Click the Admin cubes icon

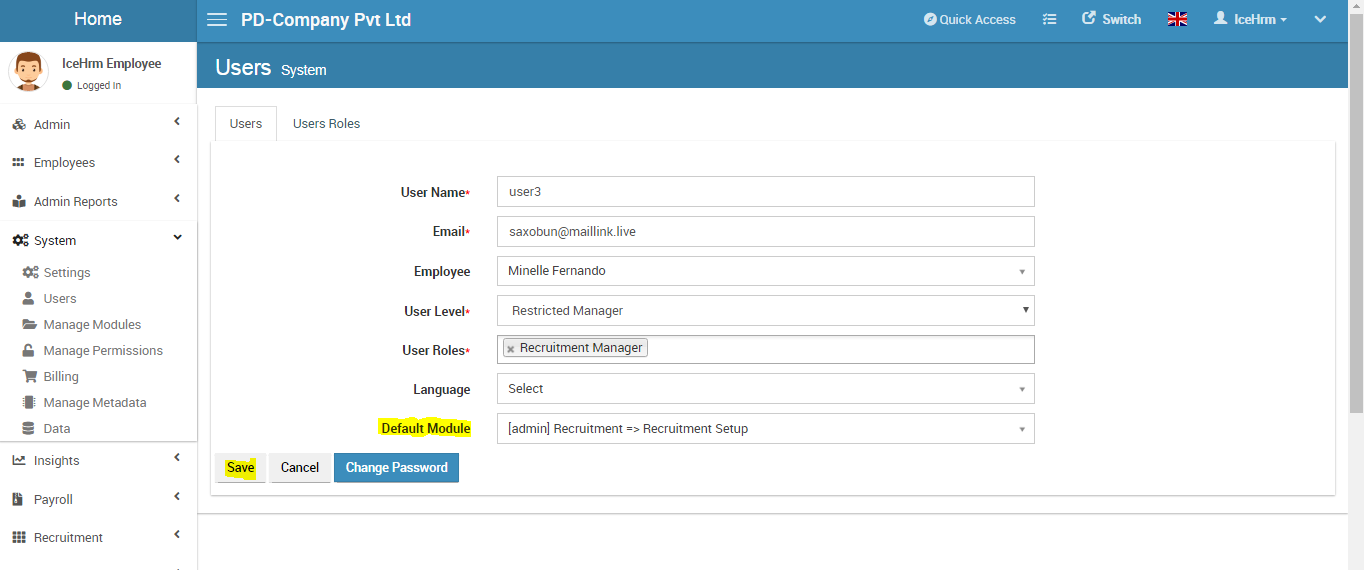[x=19, y=124]
